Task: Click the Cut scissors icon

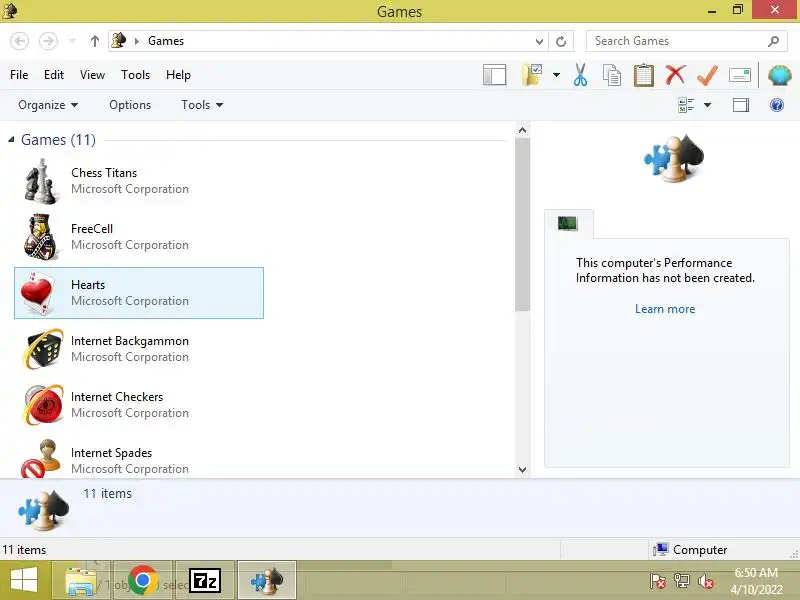Action: pos(580,75)
